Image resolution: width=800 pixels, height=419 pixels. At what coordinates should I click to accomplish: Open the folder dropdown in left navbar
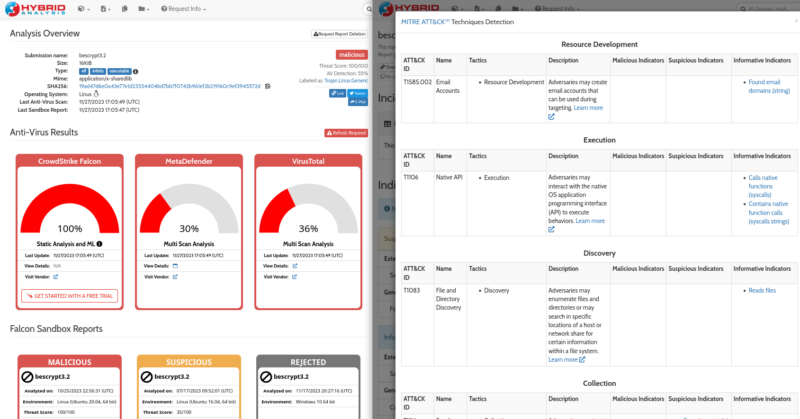click(x=143, y=9)
